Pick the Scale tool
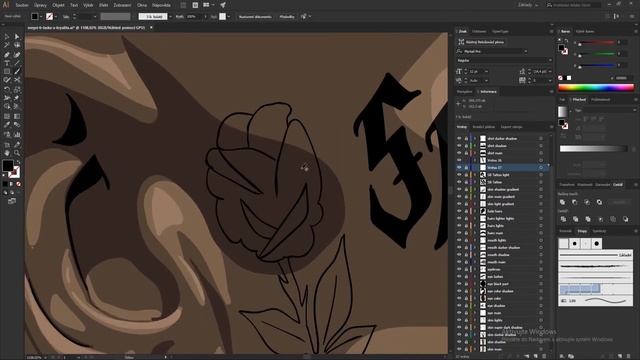This screenshot has height=360, width=640. point(17,89)
